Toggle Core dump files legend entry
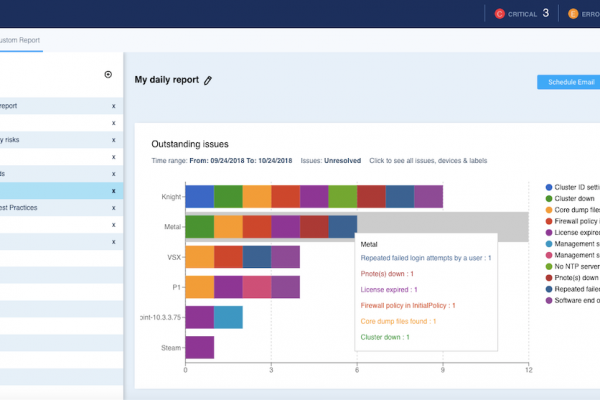 coord(573,210)
